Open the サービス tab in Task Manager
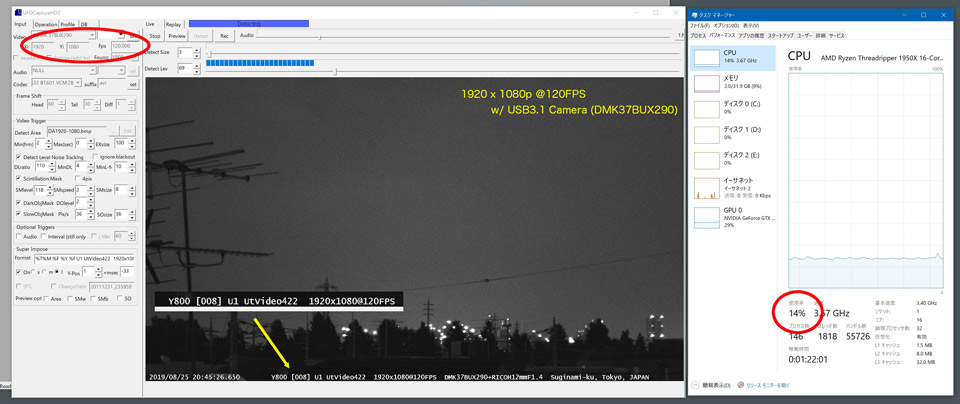The height and width of the screenshot is (404, 960). 836,36
